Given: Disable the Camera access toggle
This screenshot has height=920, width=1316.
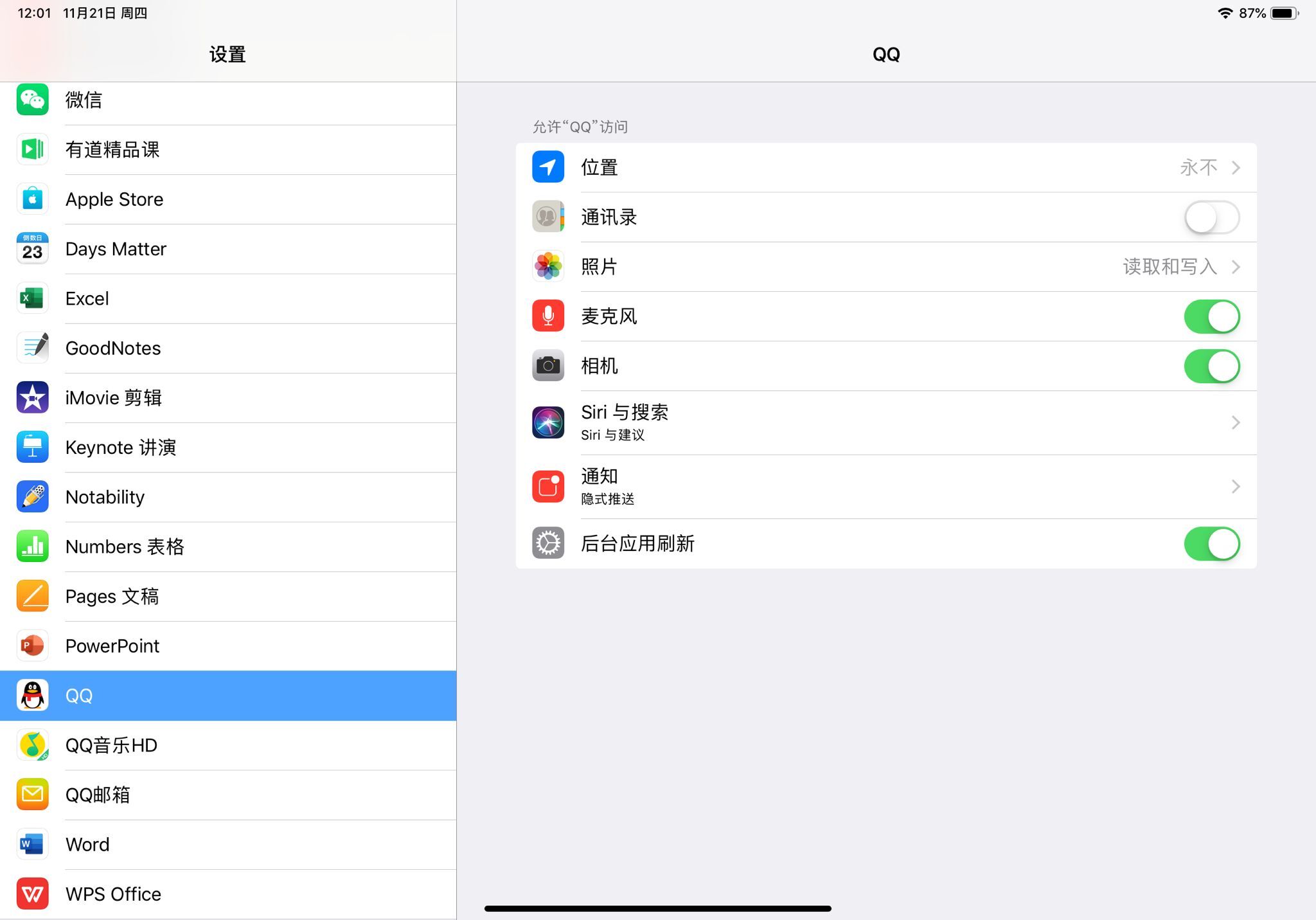Looking at the screenshot, I should coord(1211,366).
